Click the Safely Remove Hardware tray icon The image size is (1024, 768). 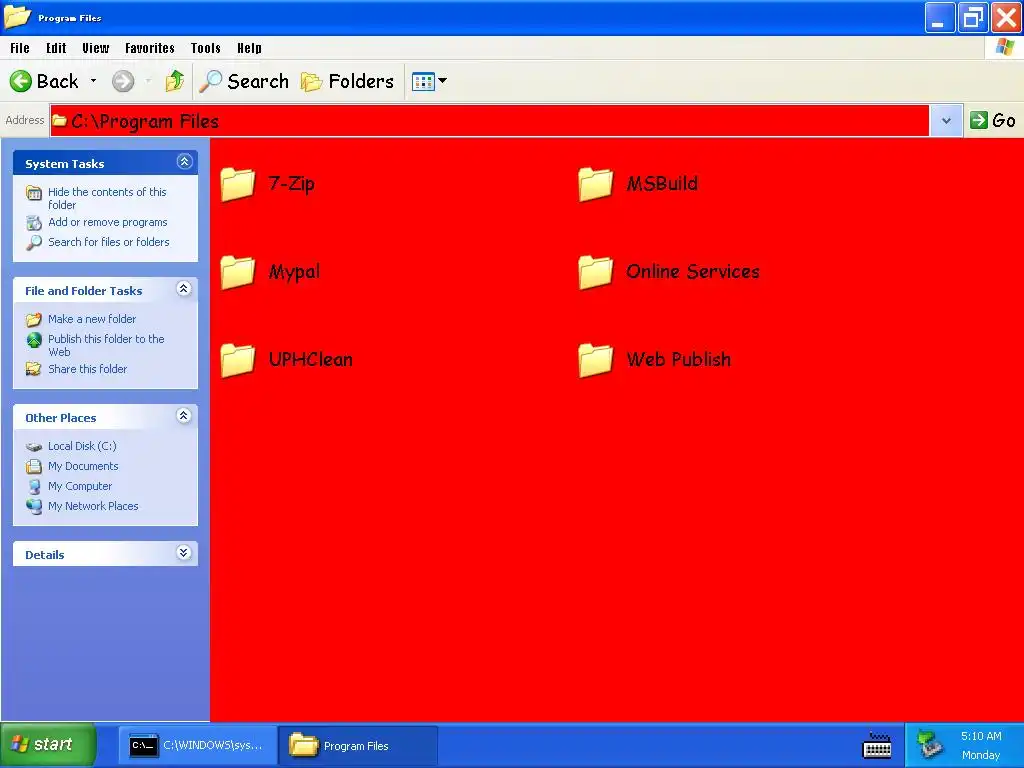(929, 744)
